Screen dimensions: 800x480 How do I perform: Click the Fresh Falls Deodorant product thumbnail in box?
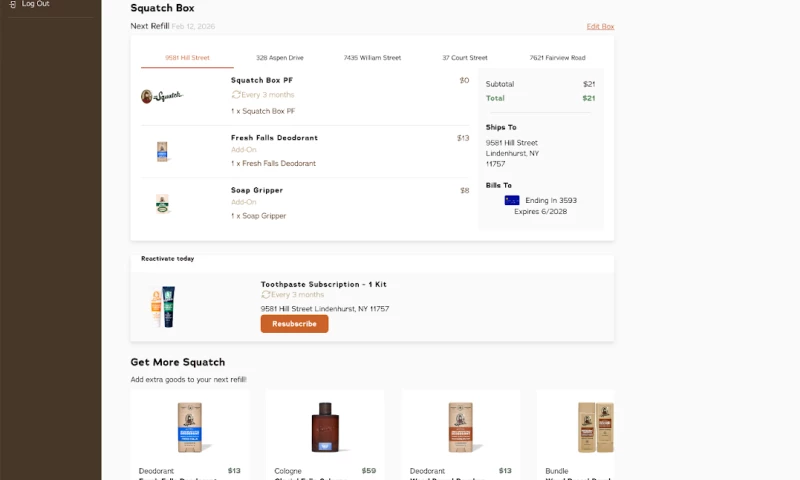pos(162,151)
